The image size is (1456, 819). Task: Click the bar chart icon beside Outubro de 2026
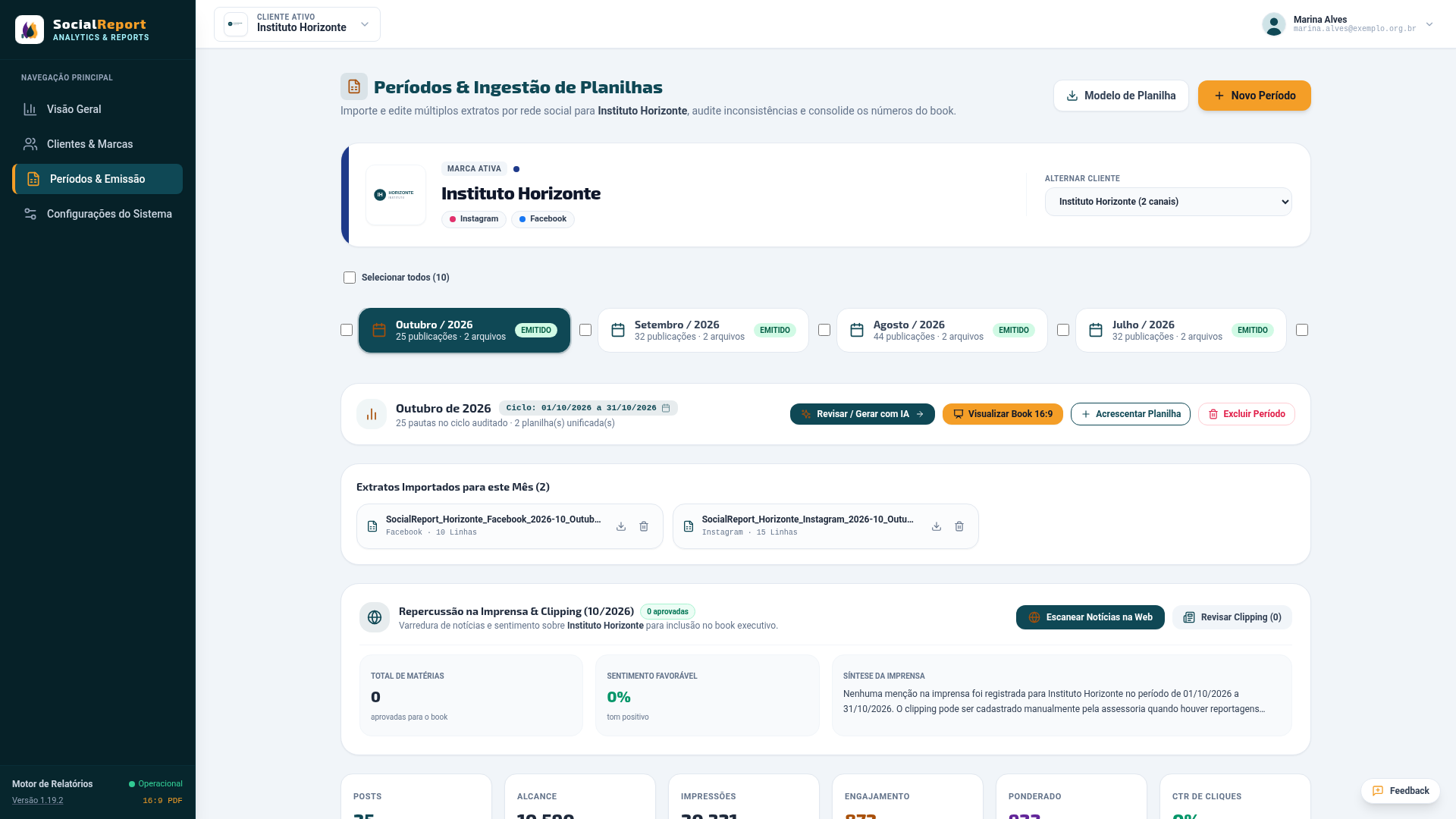[x=372, y=414]
